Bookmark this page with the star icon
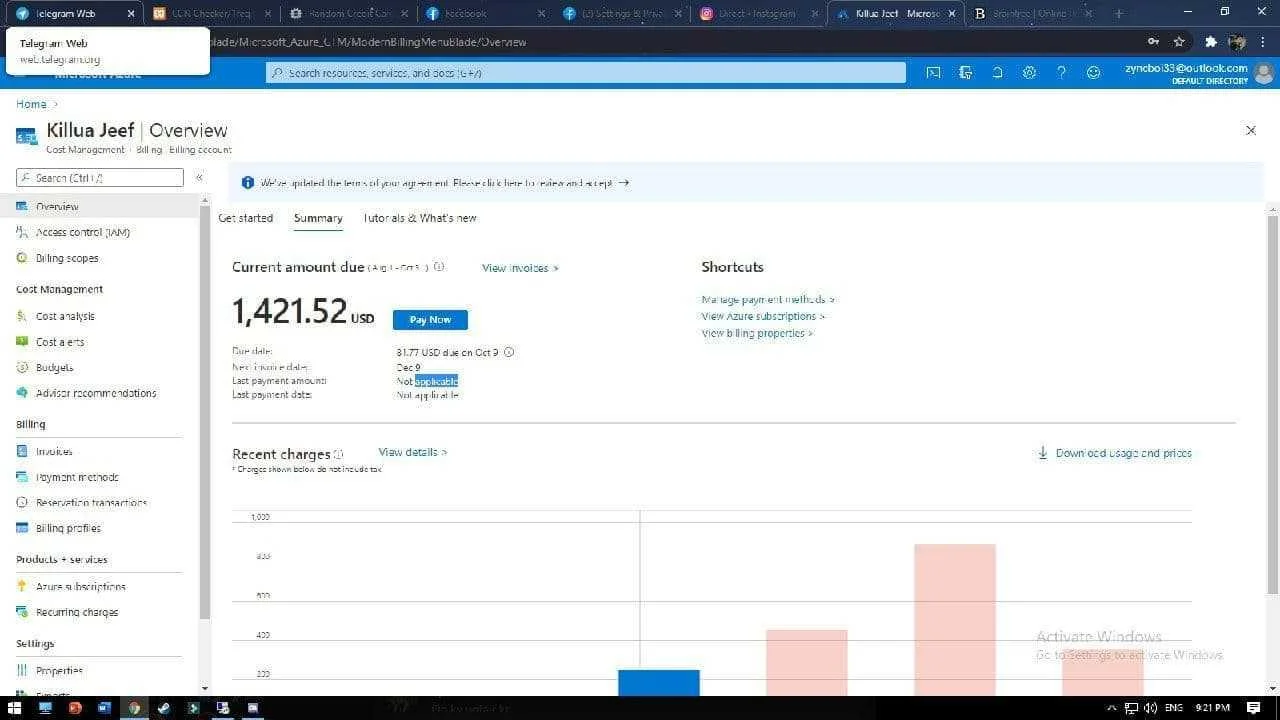Viewport: 1280px width, 720px height. pyautogui.click(x=1179, y=42)
